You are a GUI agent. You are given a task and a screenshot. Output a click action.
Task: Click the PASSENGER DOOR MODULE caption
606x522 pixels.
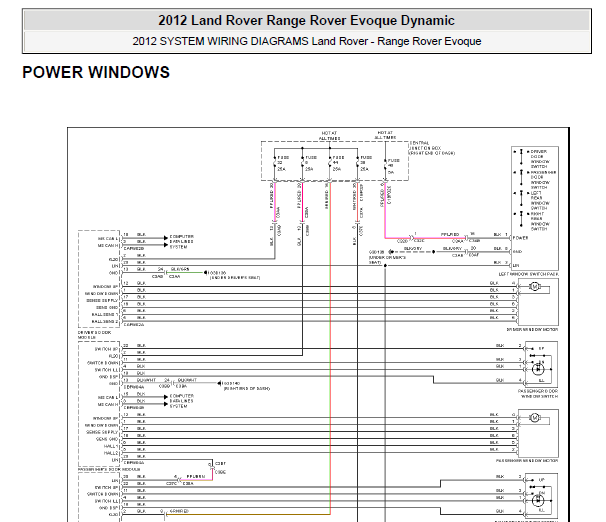click(x=109, y=469)
